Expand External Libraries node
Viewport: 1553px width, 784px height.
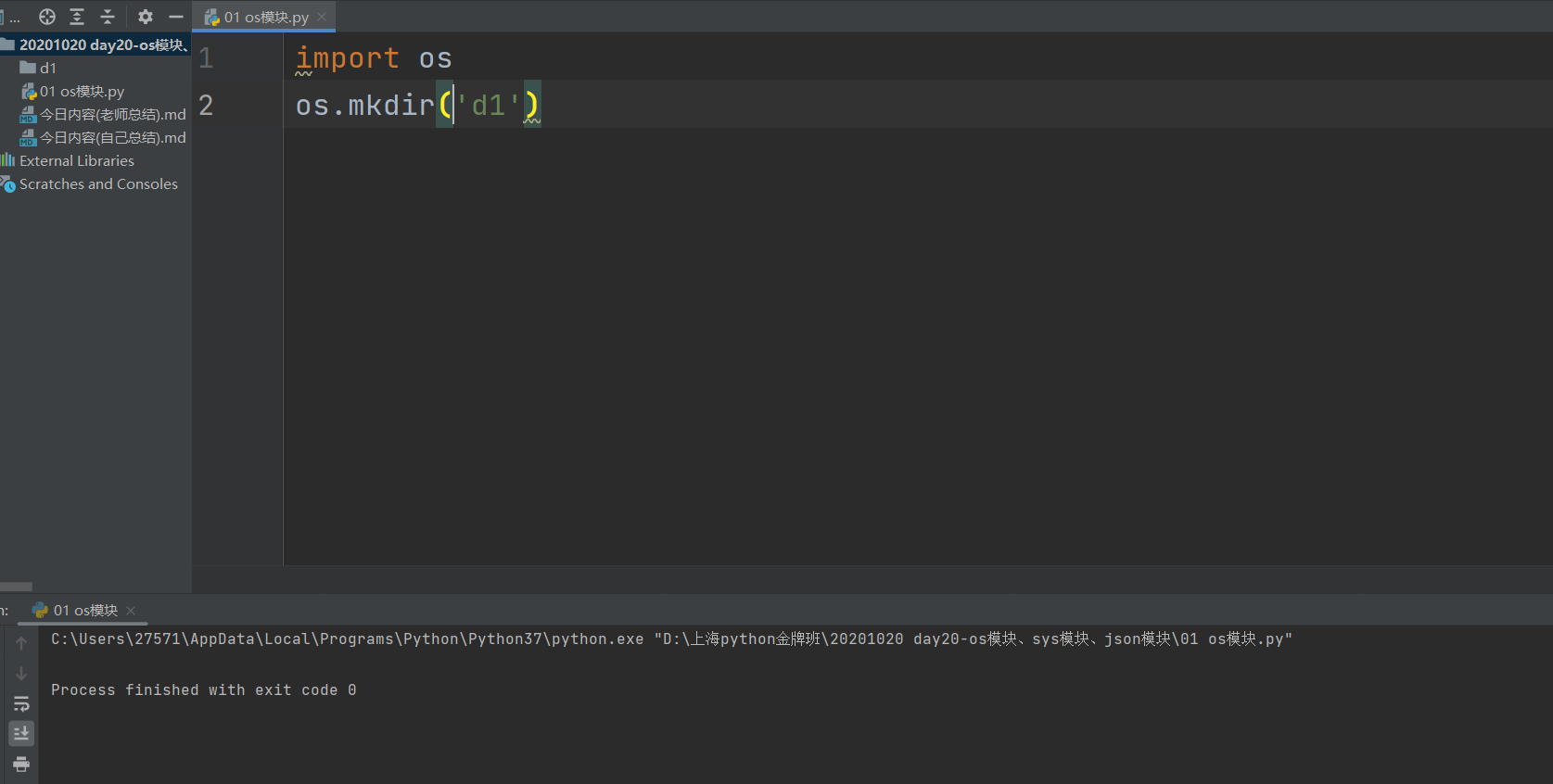[77, 160]
